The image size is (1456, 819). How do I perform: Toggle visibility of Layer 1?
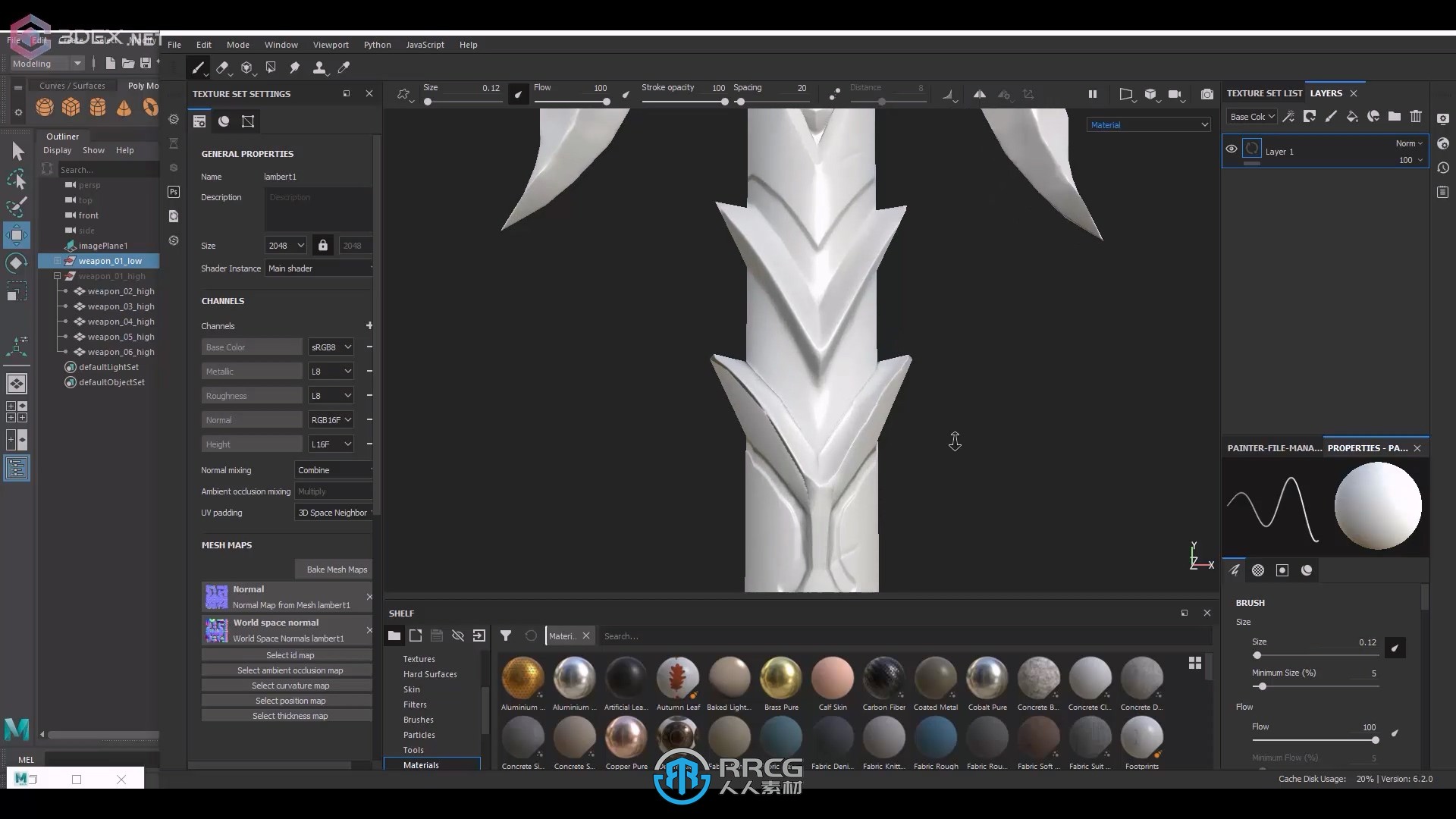(1232, 151)
